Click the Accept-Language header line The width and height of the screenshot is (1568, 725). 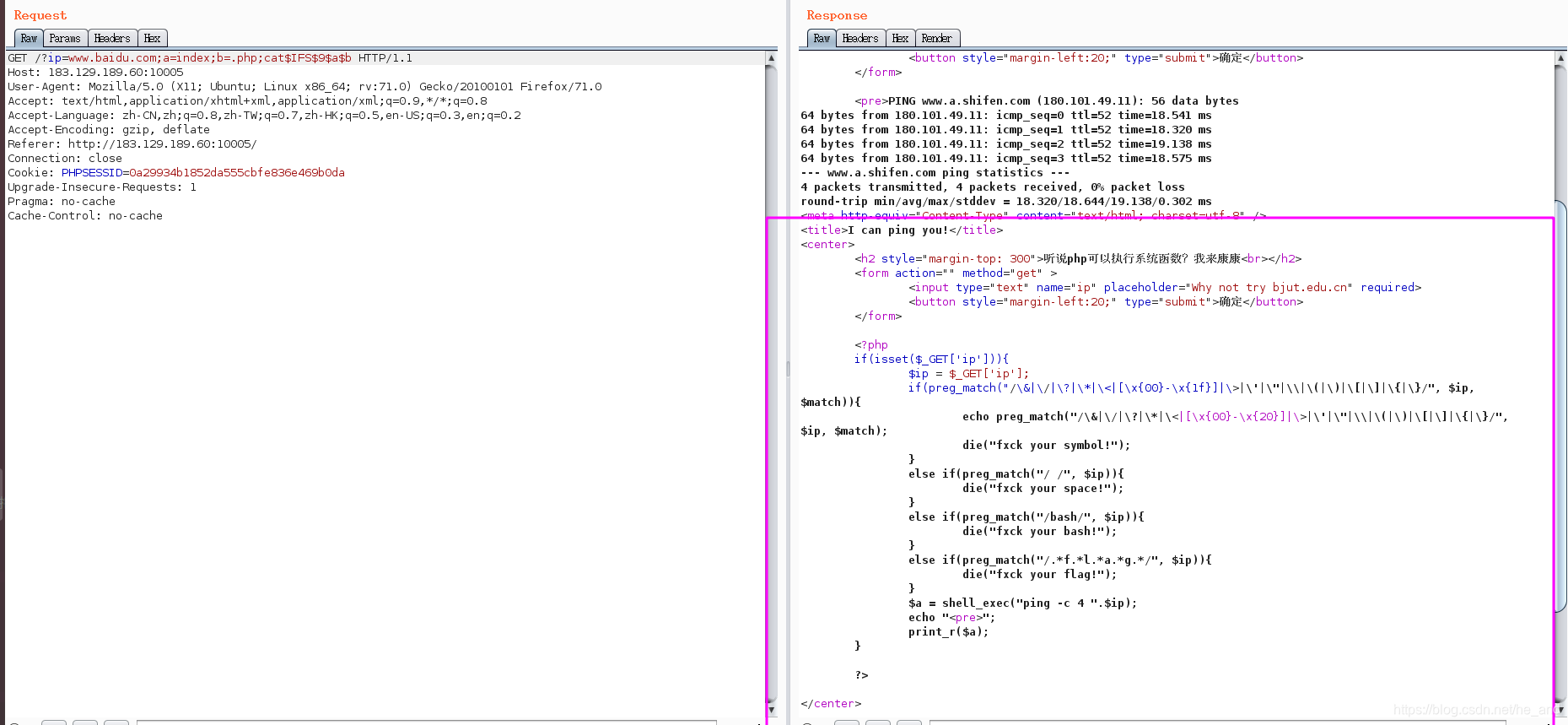(264, 116)
